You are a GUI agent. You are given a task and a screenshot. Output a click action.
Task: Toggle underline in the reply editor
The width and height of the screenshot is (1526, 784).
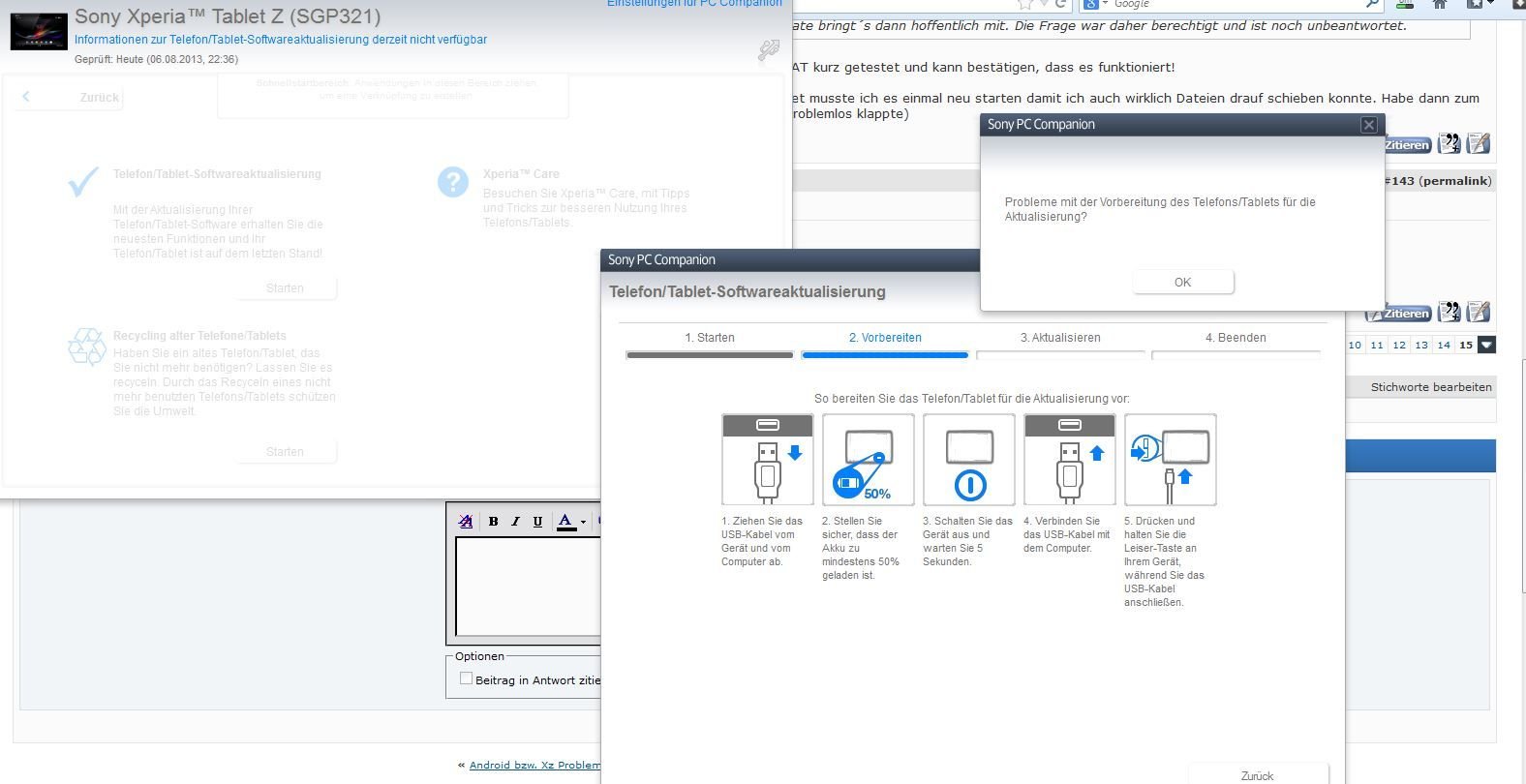click(x=537, y=522)
